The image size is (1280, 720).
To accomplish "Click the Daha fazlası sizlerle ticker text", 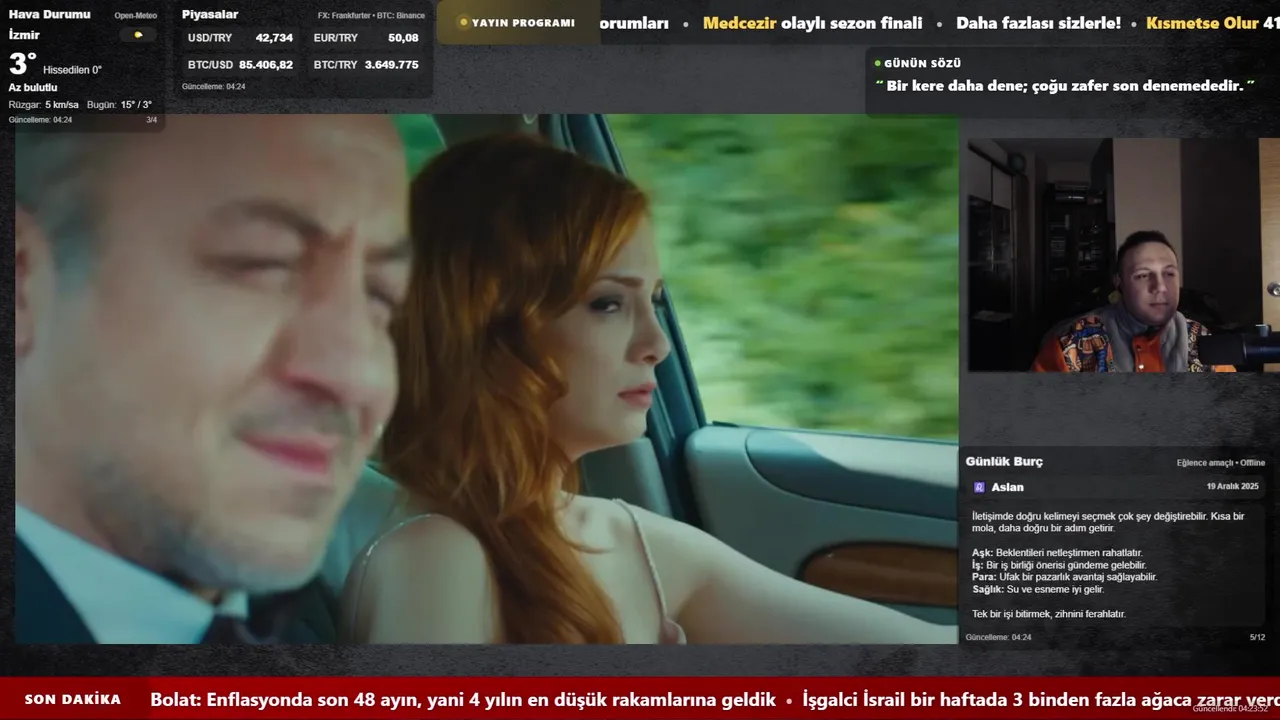I will click(x=1038, y=23).
